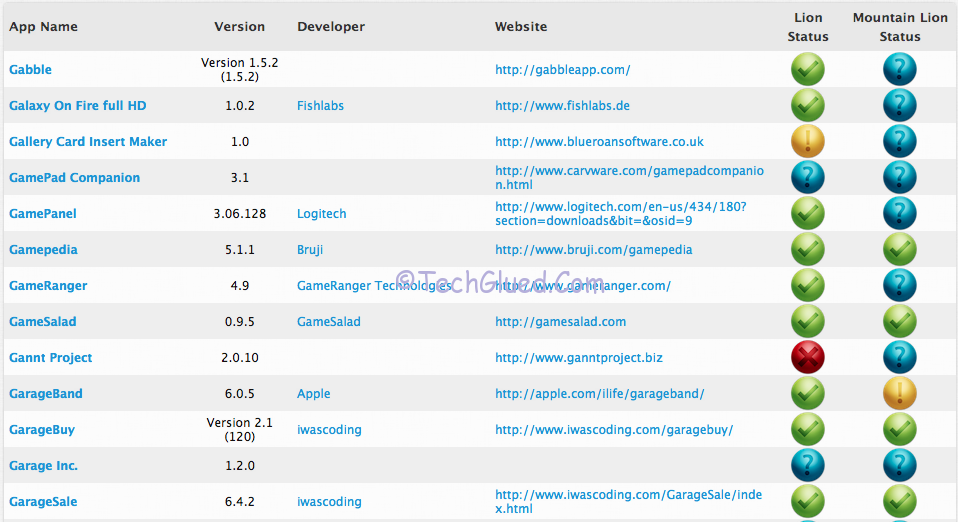The height and width of the screenshot is (522, 958).
Task: Open the Gannt Project app link
Action: 51,358
